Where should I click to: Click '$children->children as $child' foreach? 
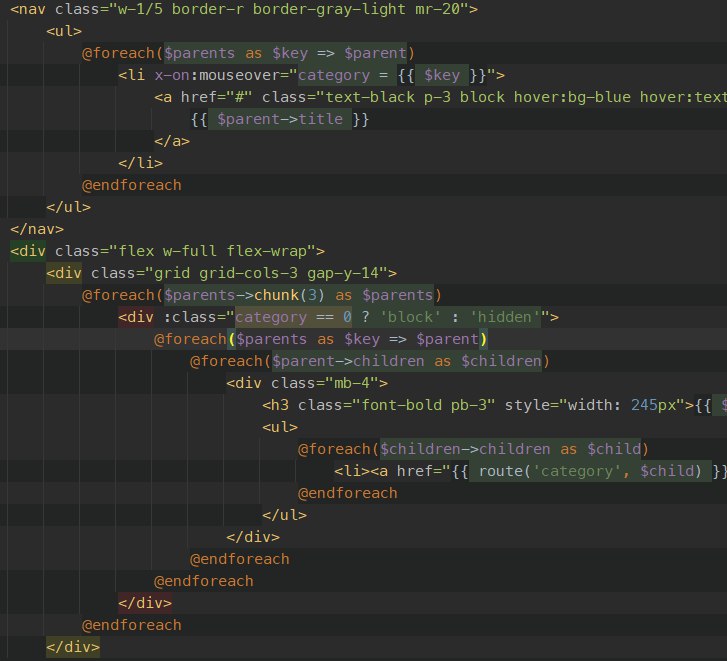click(510, 449)
